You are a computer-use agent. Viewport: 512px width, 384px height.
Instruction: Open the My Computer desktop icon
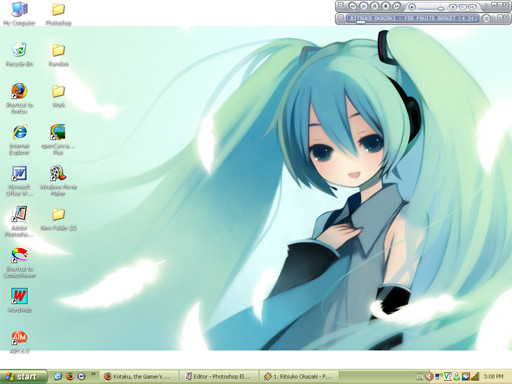tap(19, 13)
